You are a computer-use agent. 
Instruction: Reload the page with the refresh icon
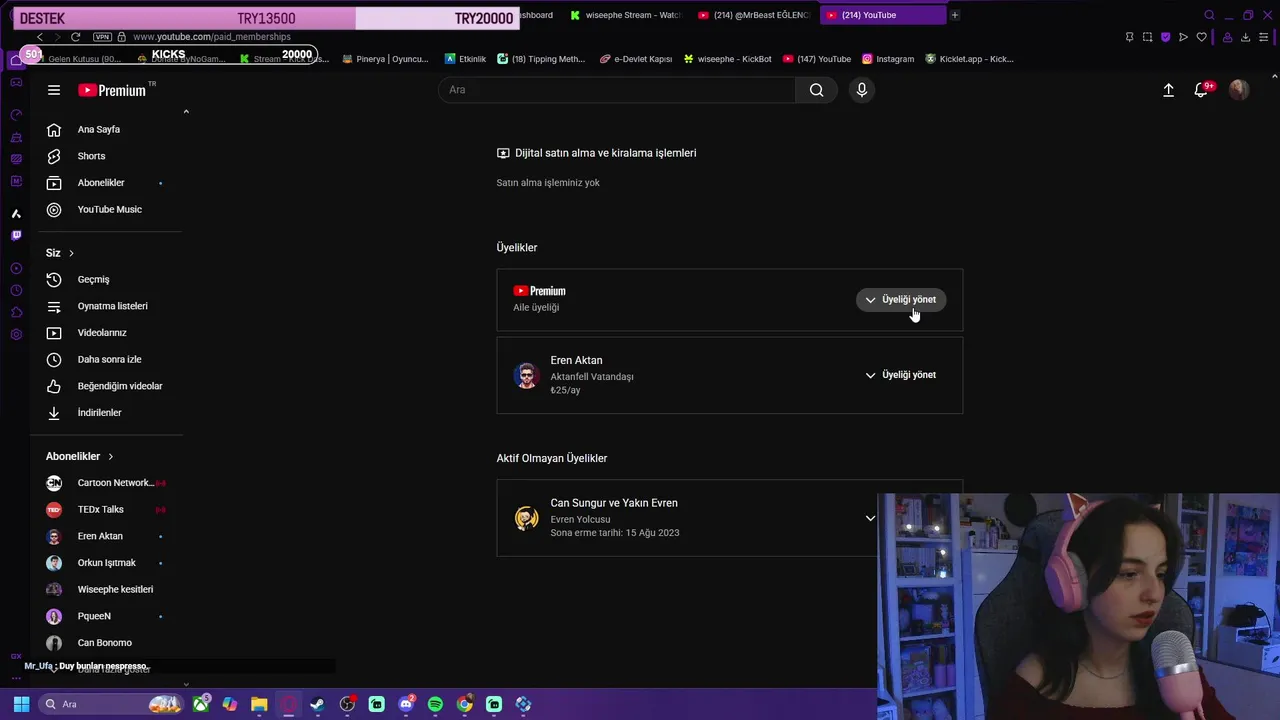(75, 37)
